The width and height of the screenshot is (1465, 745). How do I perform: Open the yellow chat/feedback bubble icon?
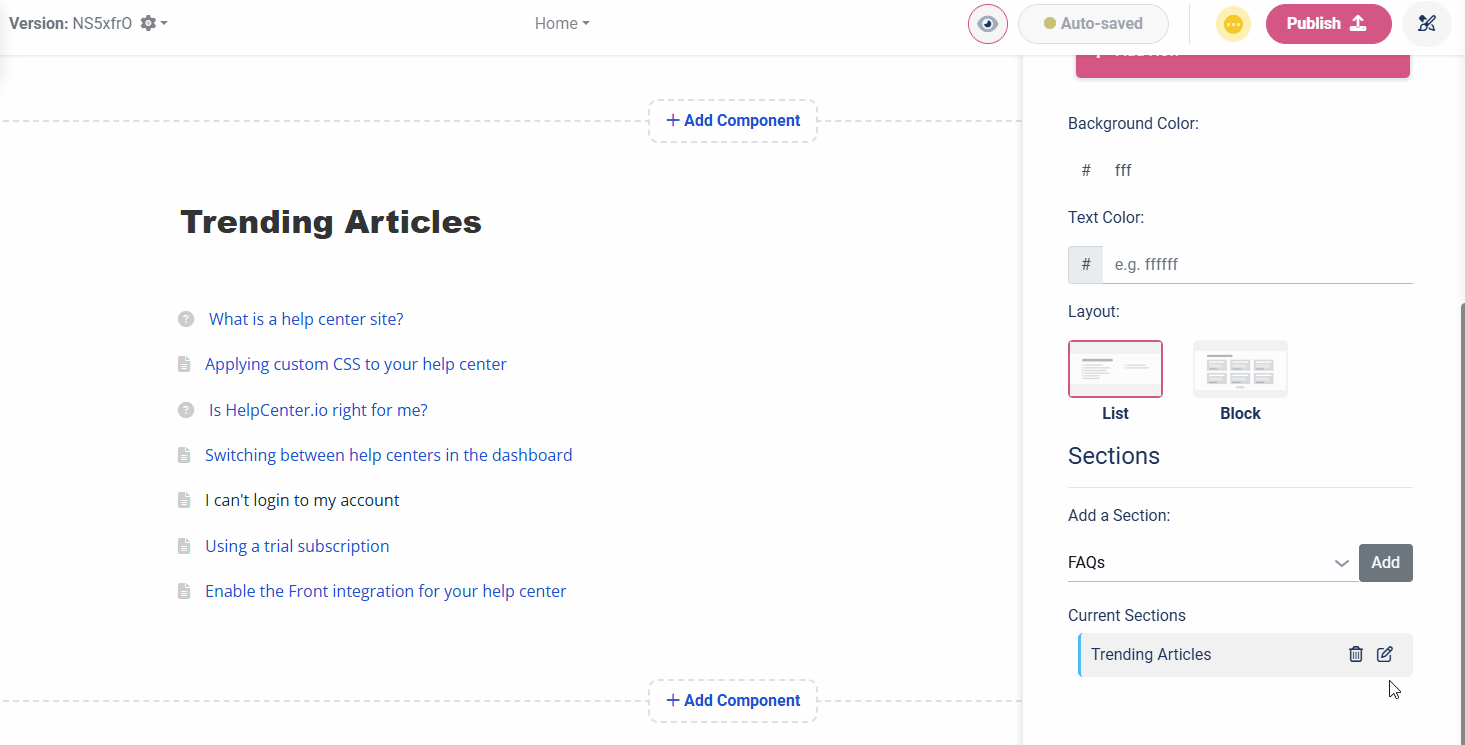(1233, 23)
